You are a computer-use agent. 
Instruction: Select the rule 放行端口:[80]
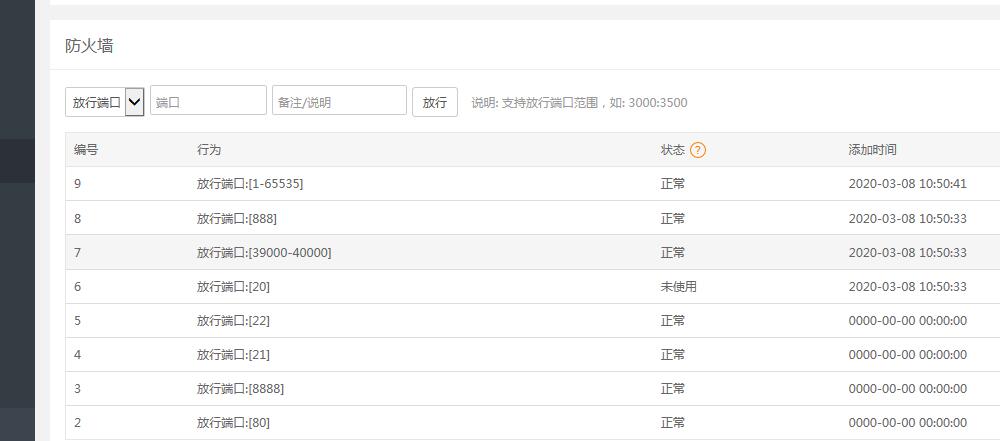(x=233, y=422)
